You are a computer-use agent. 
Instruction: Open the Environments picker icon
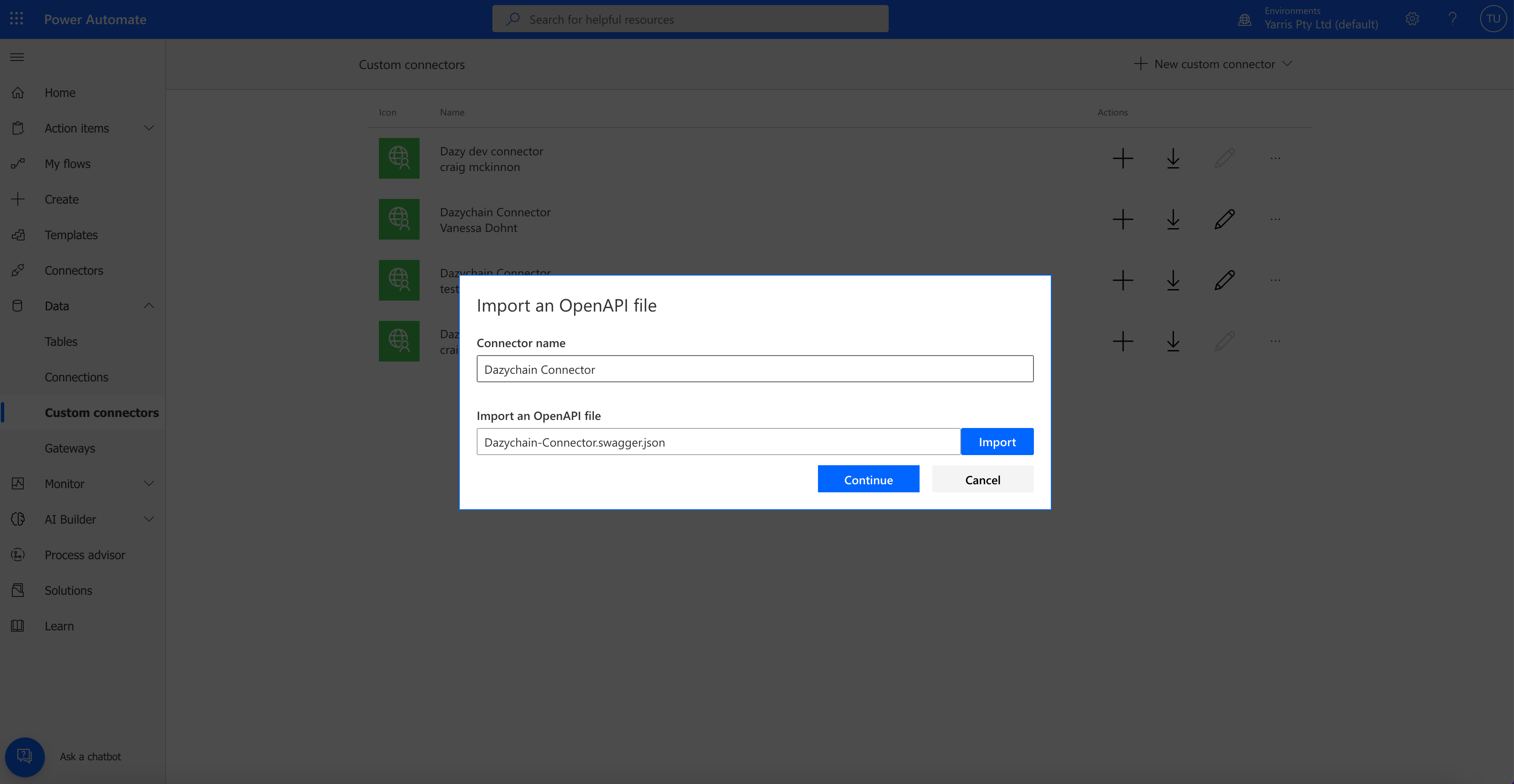[1245, 19]
